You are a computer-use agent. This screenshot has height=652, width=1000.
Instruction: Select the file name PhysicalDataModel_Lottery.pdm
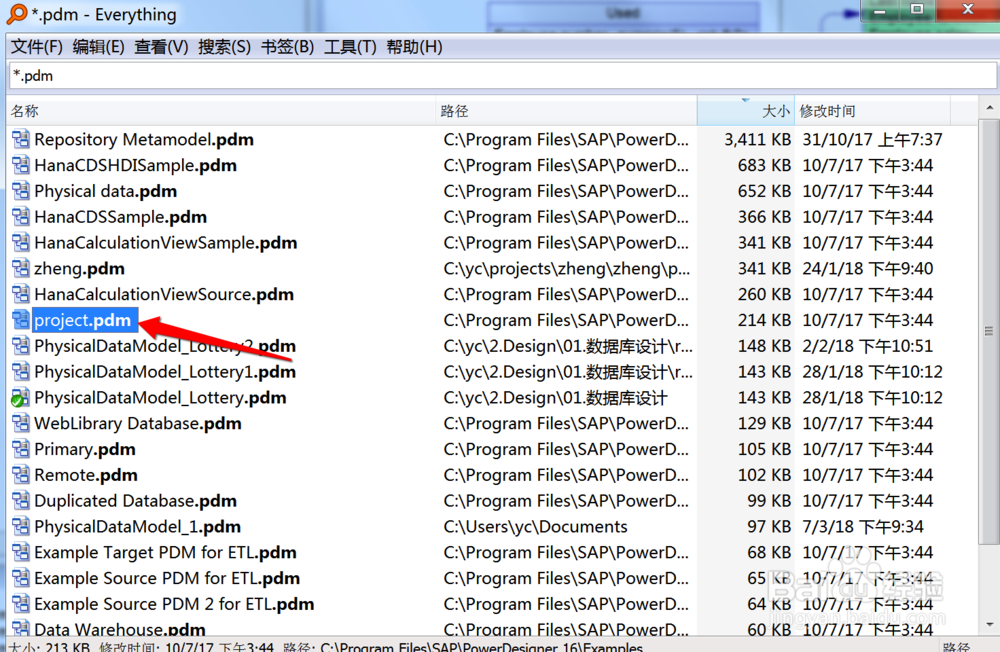(160, 397)
